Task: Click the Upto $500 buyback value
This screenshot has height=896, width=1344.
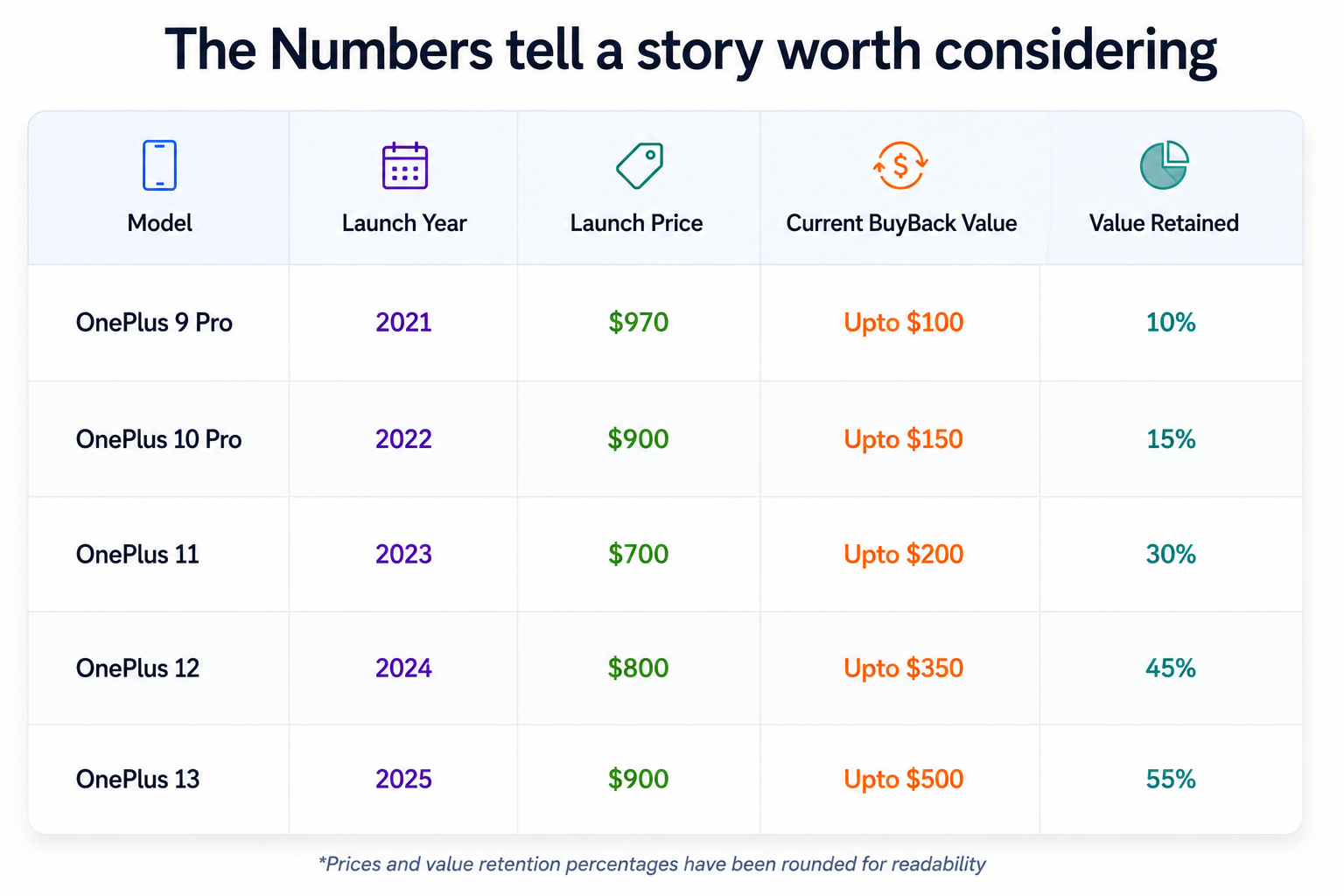Action: [x=903, y=780]
